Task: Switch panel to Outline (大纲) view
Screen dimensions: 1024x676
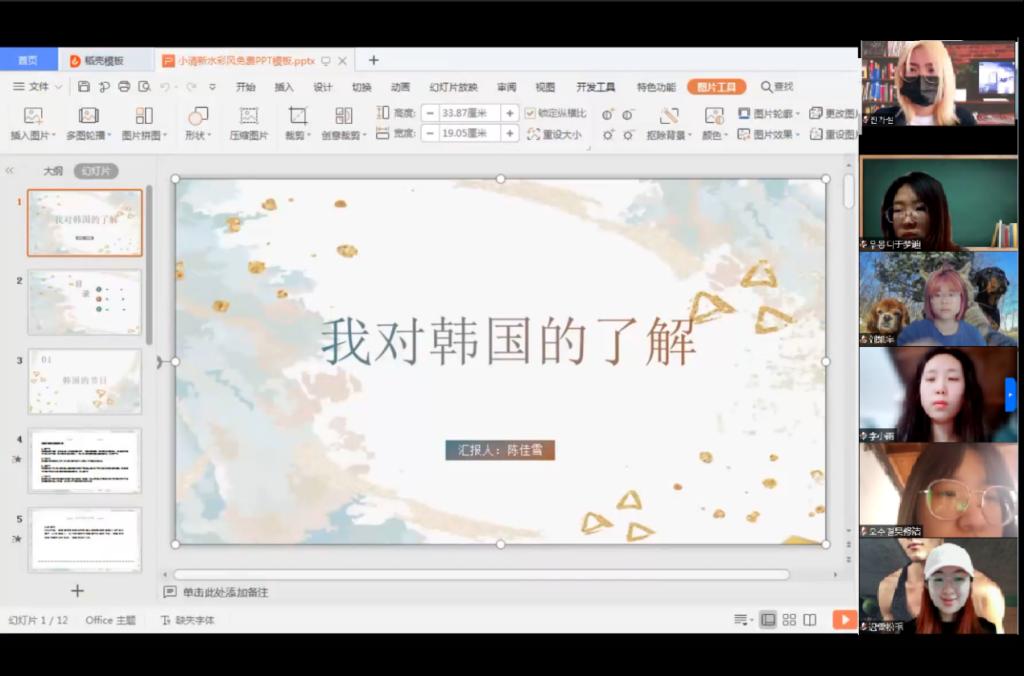Action: [x=53, y=171]
